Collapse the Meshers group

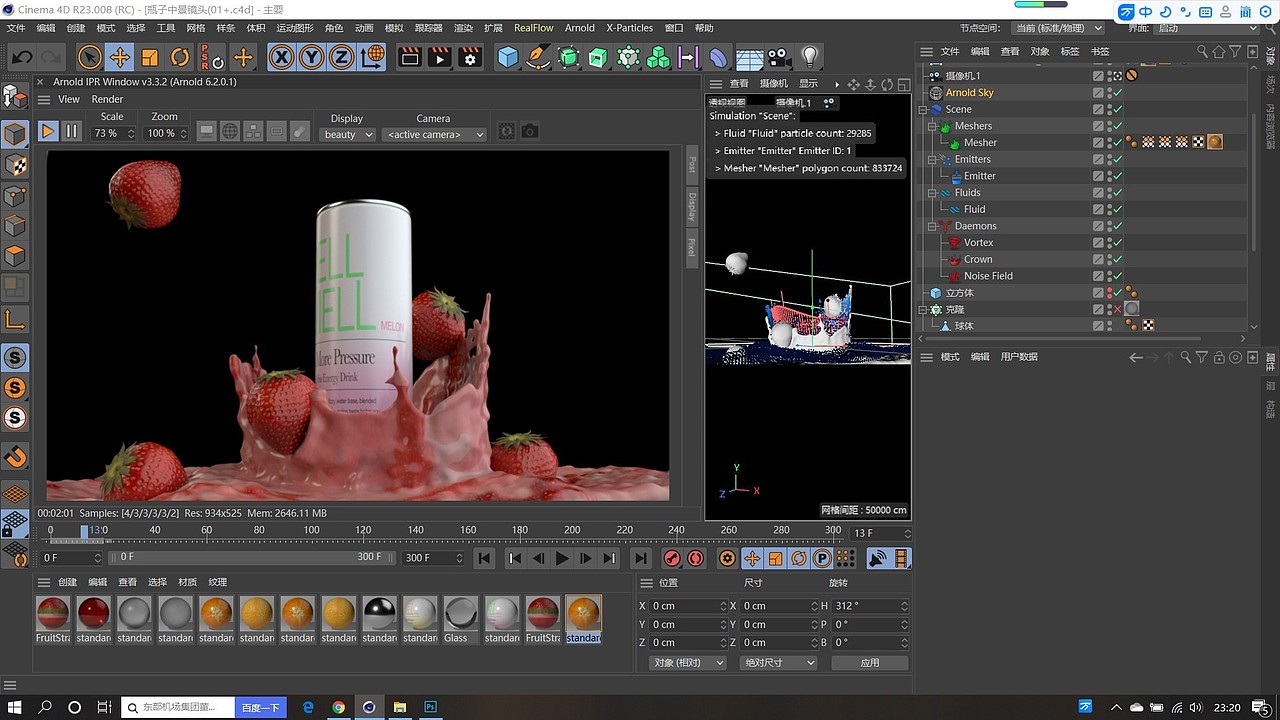tap(931, 126)
